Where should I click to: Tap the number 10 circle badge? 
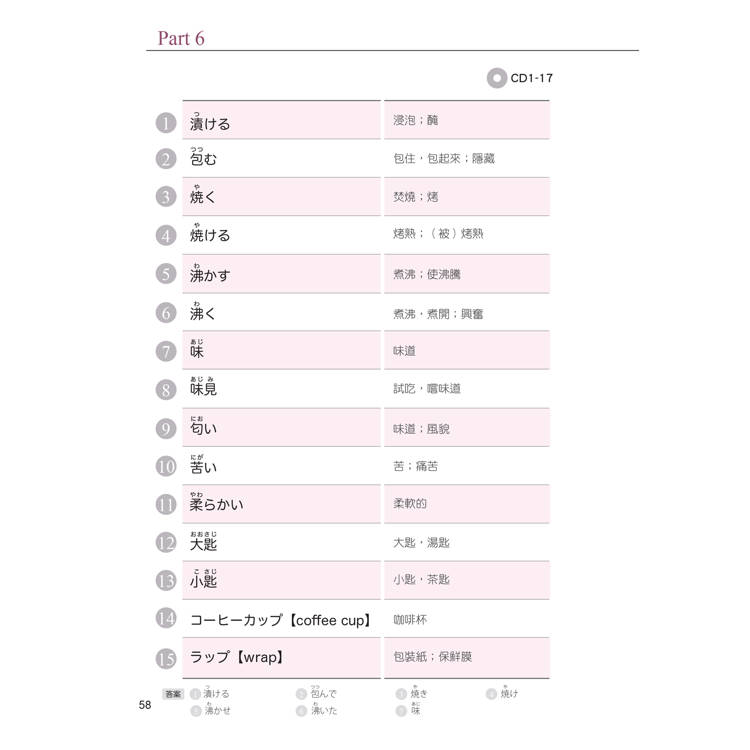pyautogui.click(x=166, y=466)
